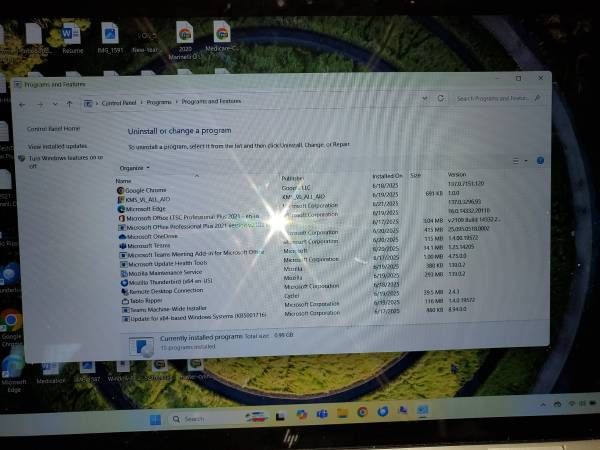Sort programs by Installed On column

click(x=387, y=177)
